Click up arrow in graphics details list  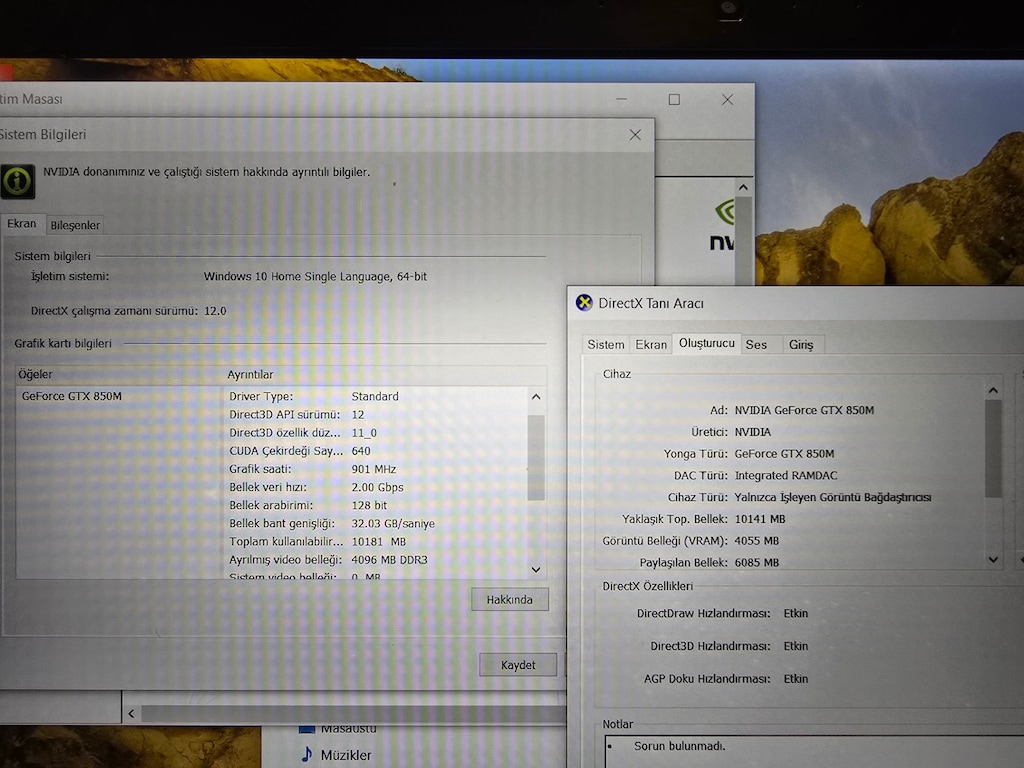pos(536,396)
